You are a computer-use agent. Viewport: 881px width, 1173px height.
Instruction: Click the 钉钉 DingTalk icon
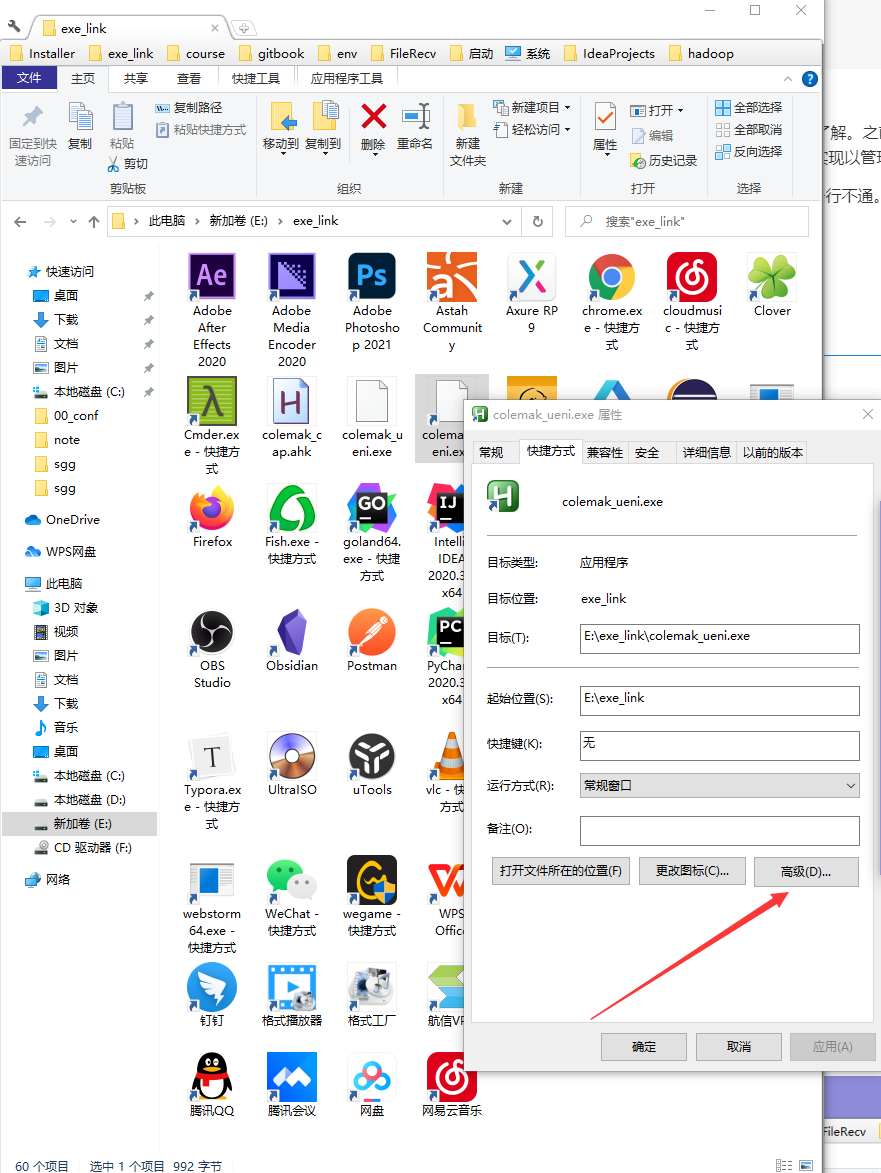pos(212,987)
